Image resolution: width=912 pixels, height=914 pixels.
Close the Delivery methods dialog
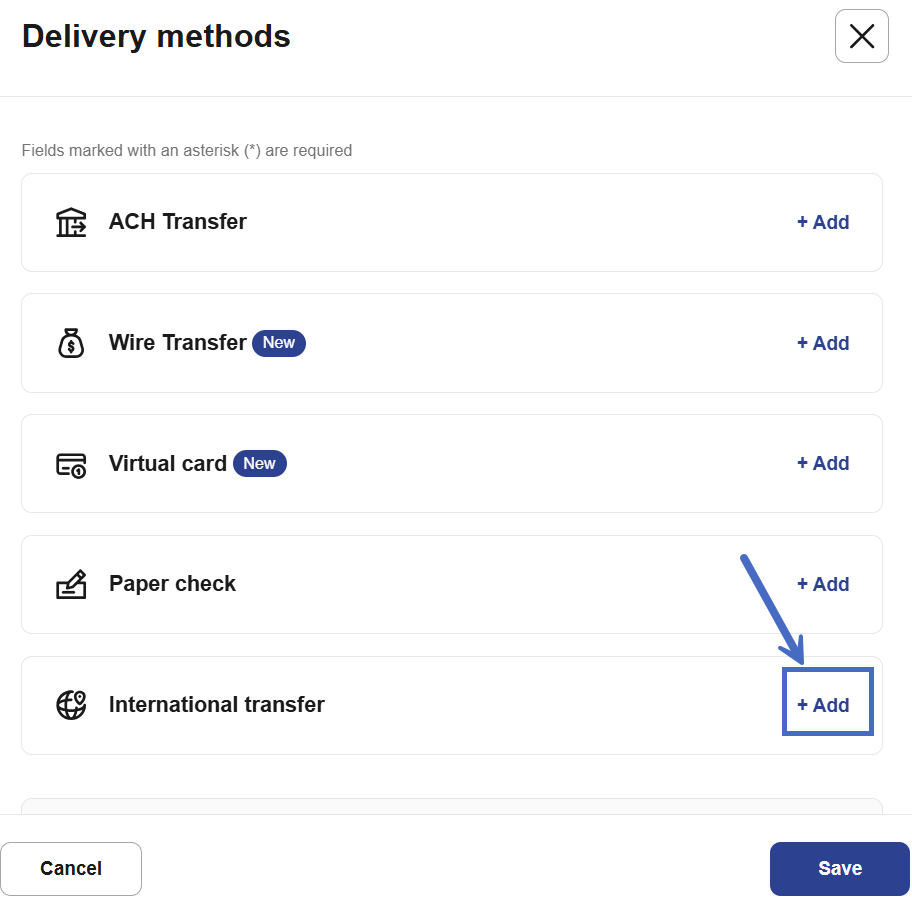tap(861, 37)
